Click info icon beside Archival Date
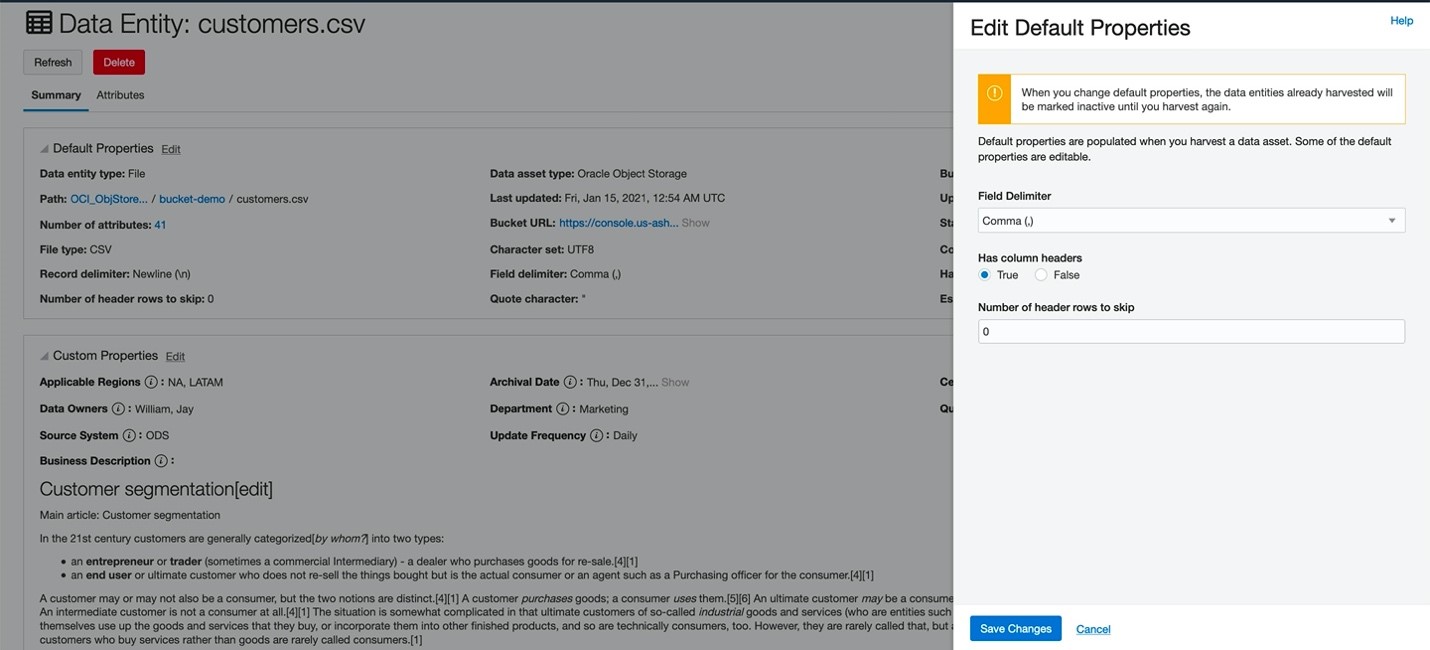Viewport: 1430px width, 650px height. (570, 382)
